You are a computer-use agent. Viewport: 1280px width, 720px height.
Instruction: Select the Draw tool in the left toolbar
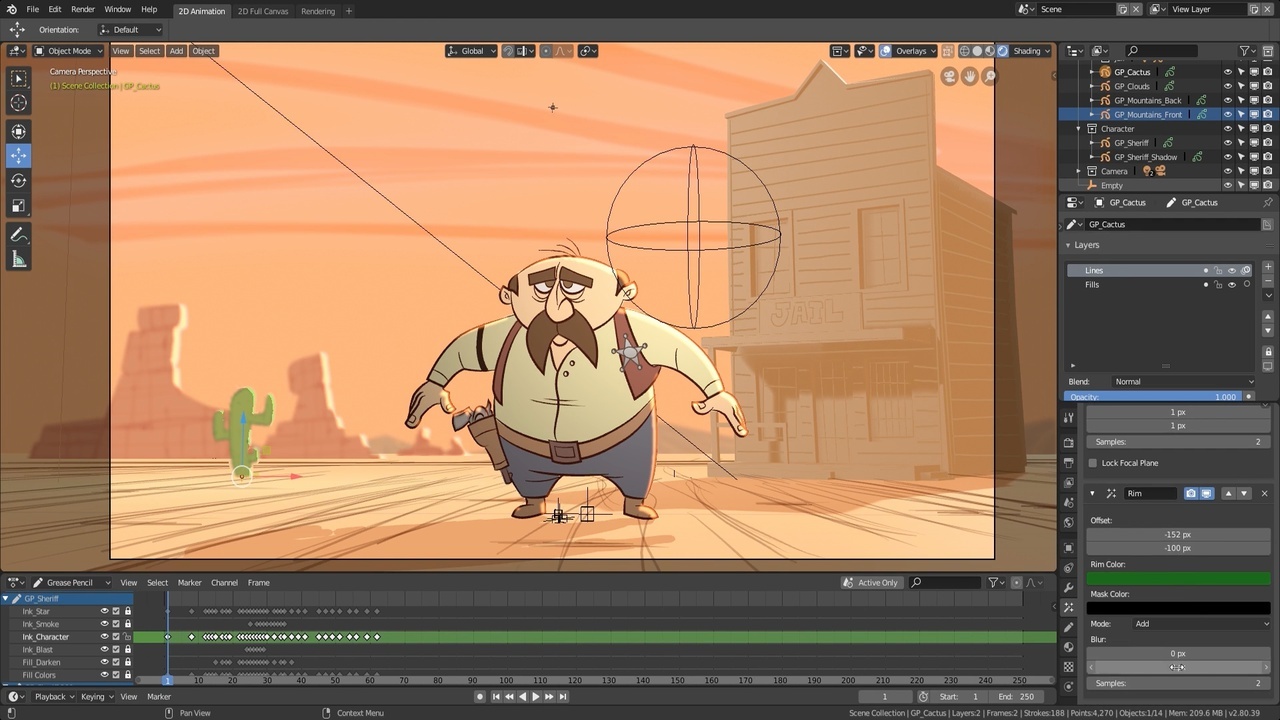tap(17, 234)
